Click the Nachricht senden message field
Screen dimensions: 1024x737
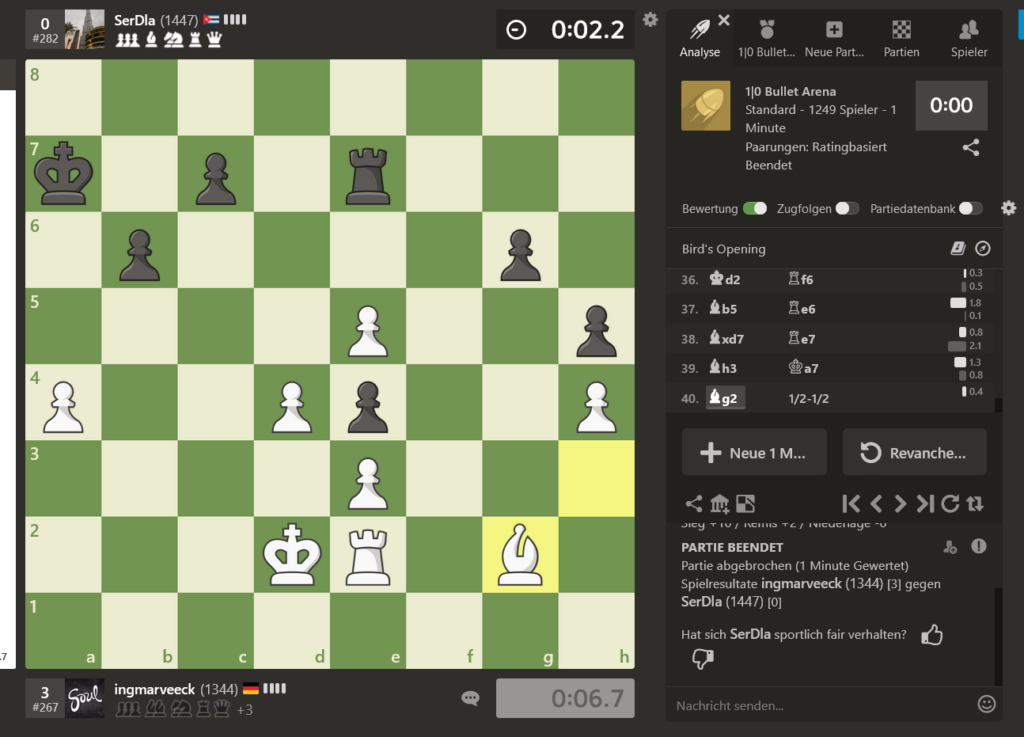point(820,705)
